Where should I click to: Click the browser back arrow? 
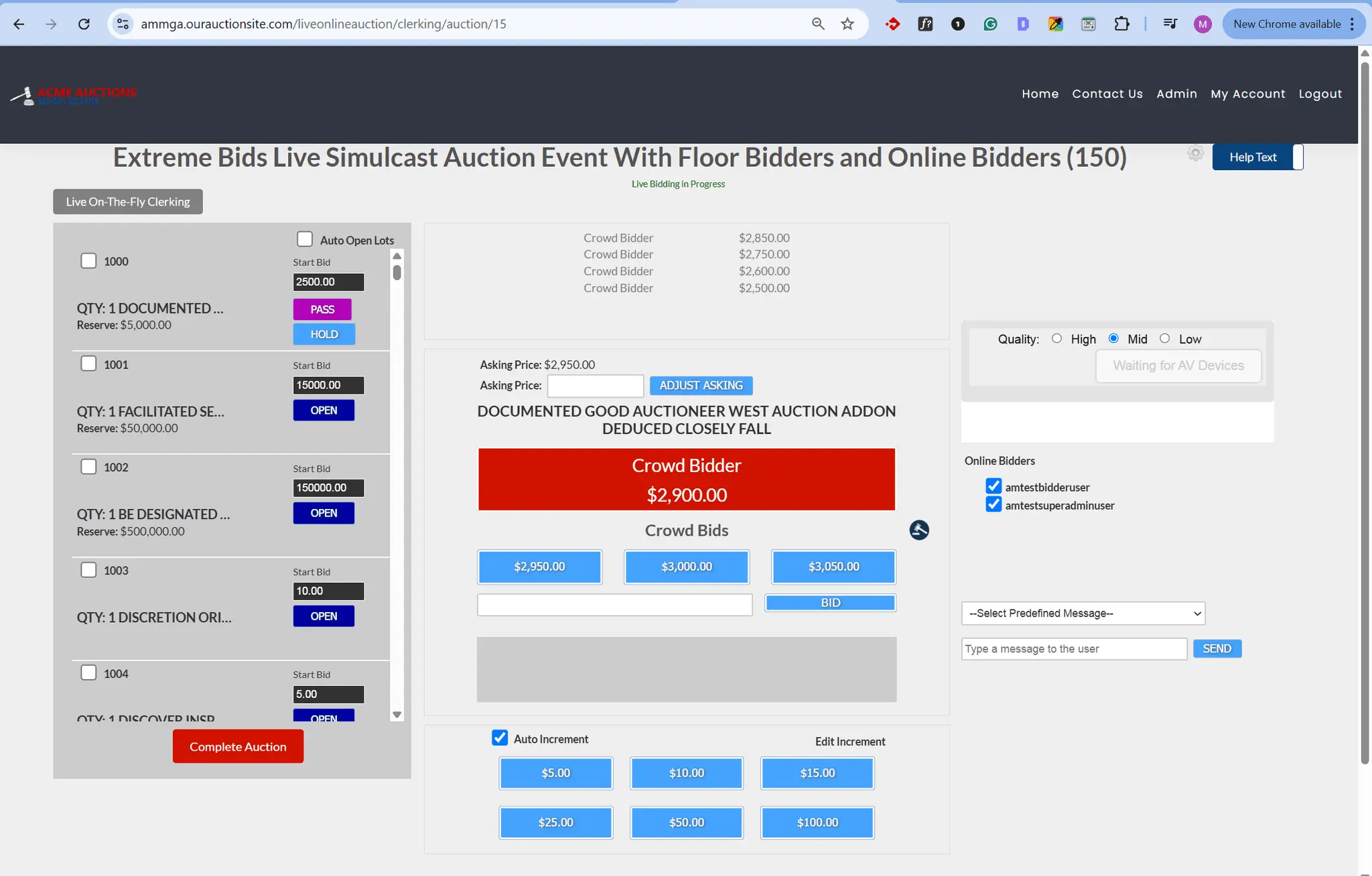[19, 24]
